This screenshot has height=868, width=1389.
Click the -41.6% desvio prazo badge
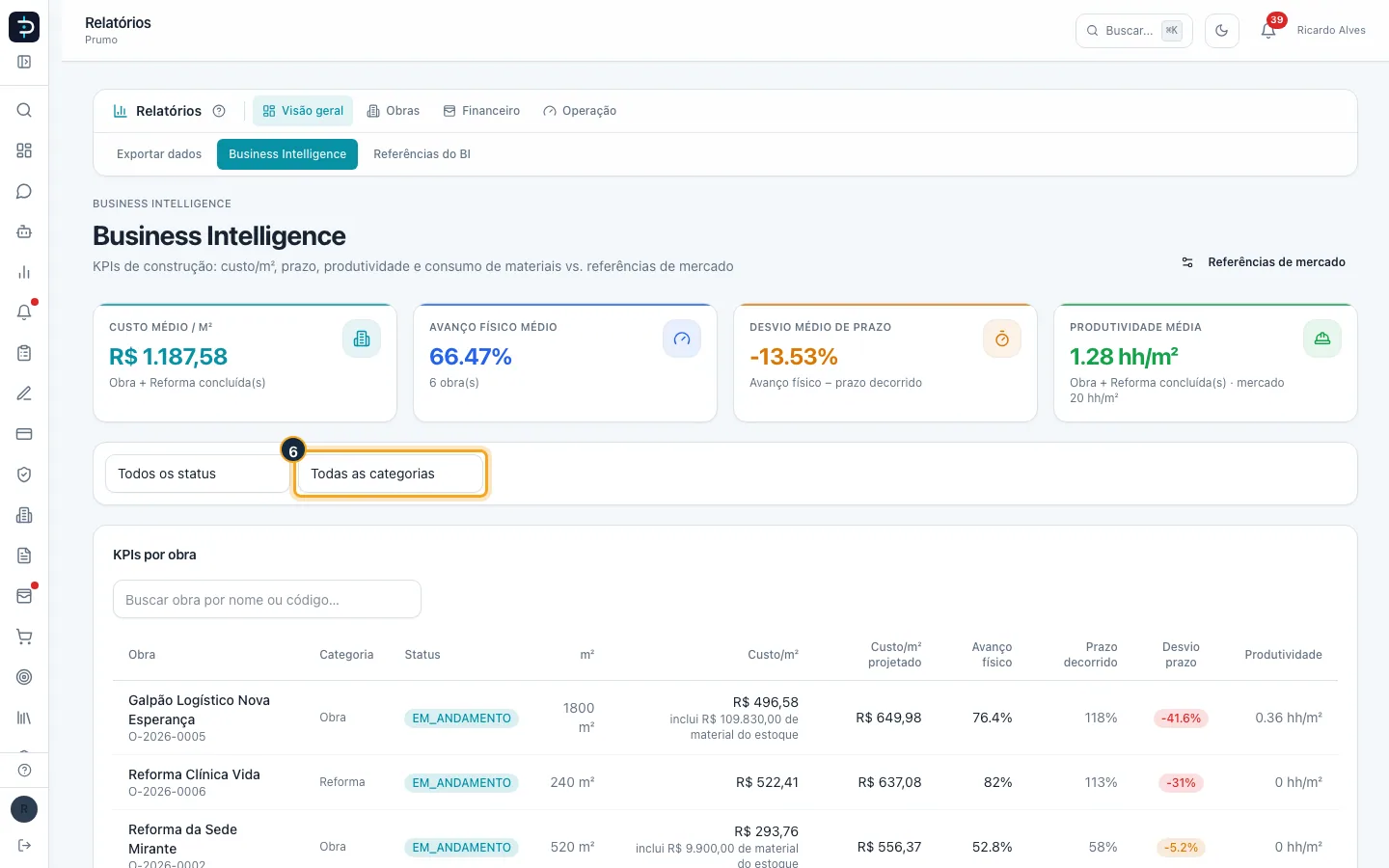[1181, 719]
